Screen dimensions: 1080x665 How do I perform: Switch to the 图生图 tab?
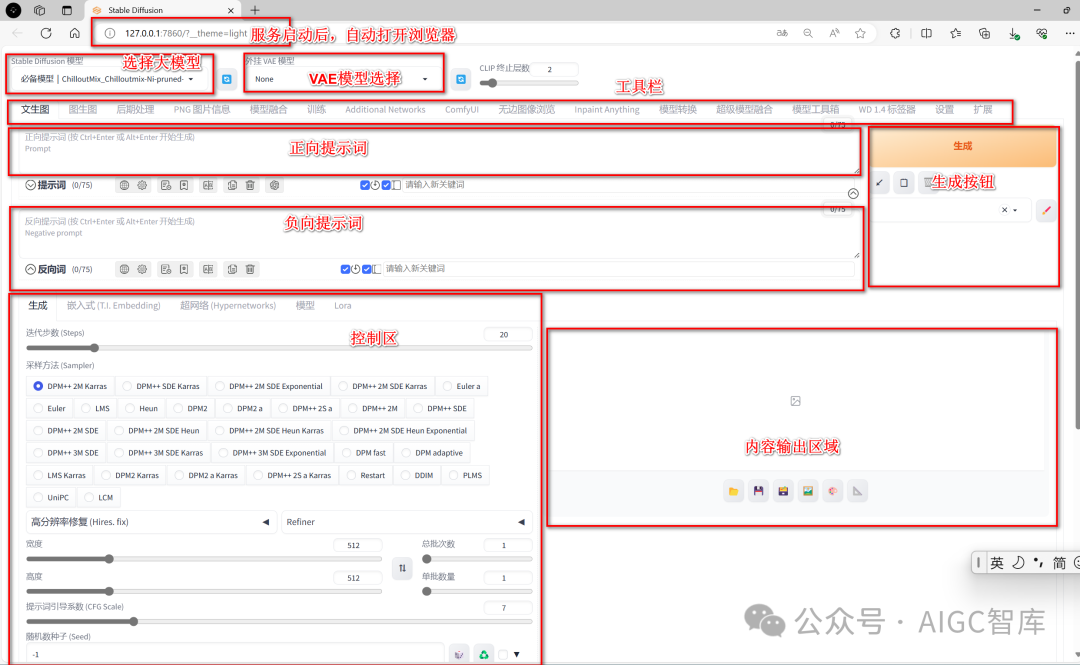click(83, 110)
